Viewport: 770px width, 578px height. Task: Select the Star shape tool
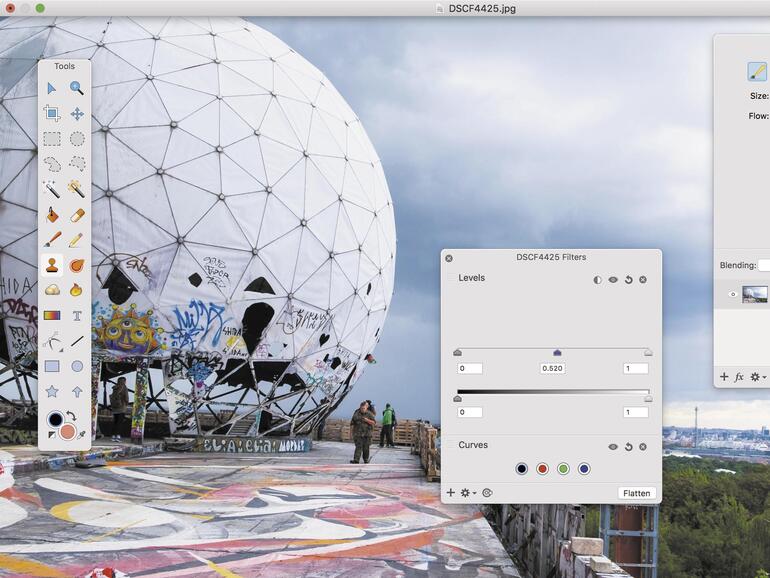click(x=52, y=392)
